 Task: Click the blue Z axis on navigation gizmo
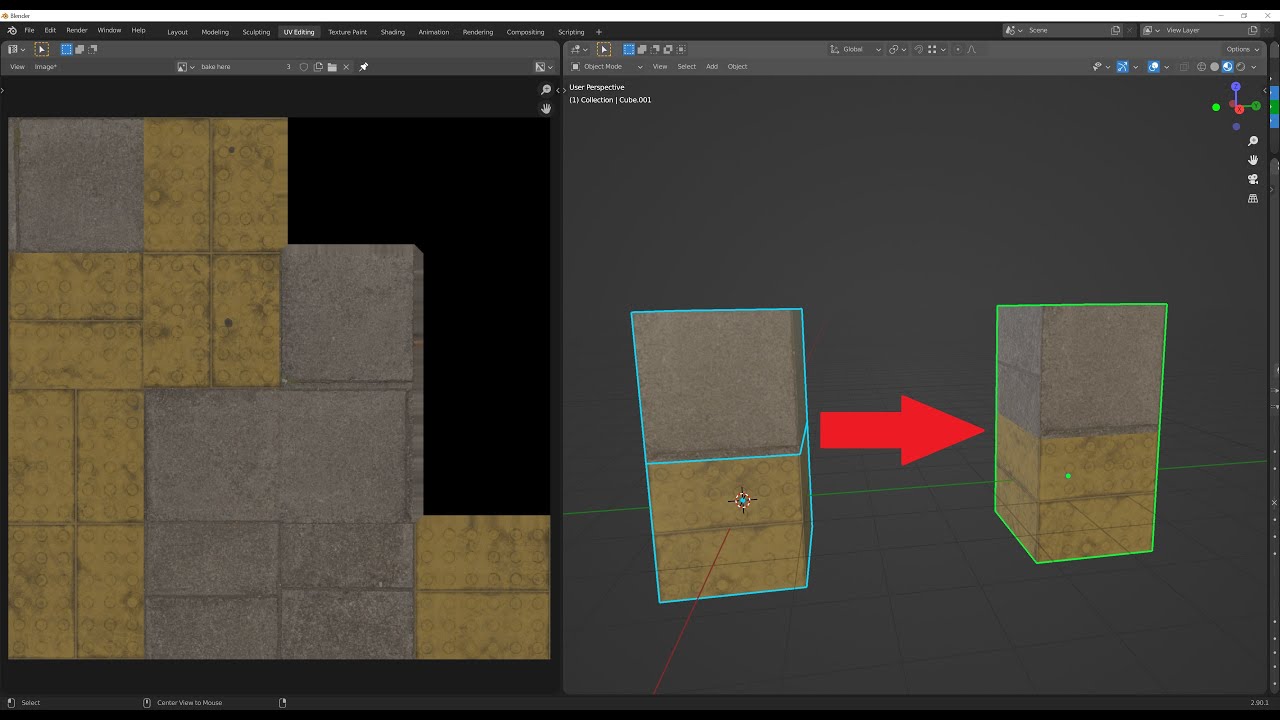[x=1236, y=87]
